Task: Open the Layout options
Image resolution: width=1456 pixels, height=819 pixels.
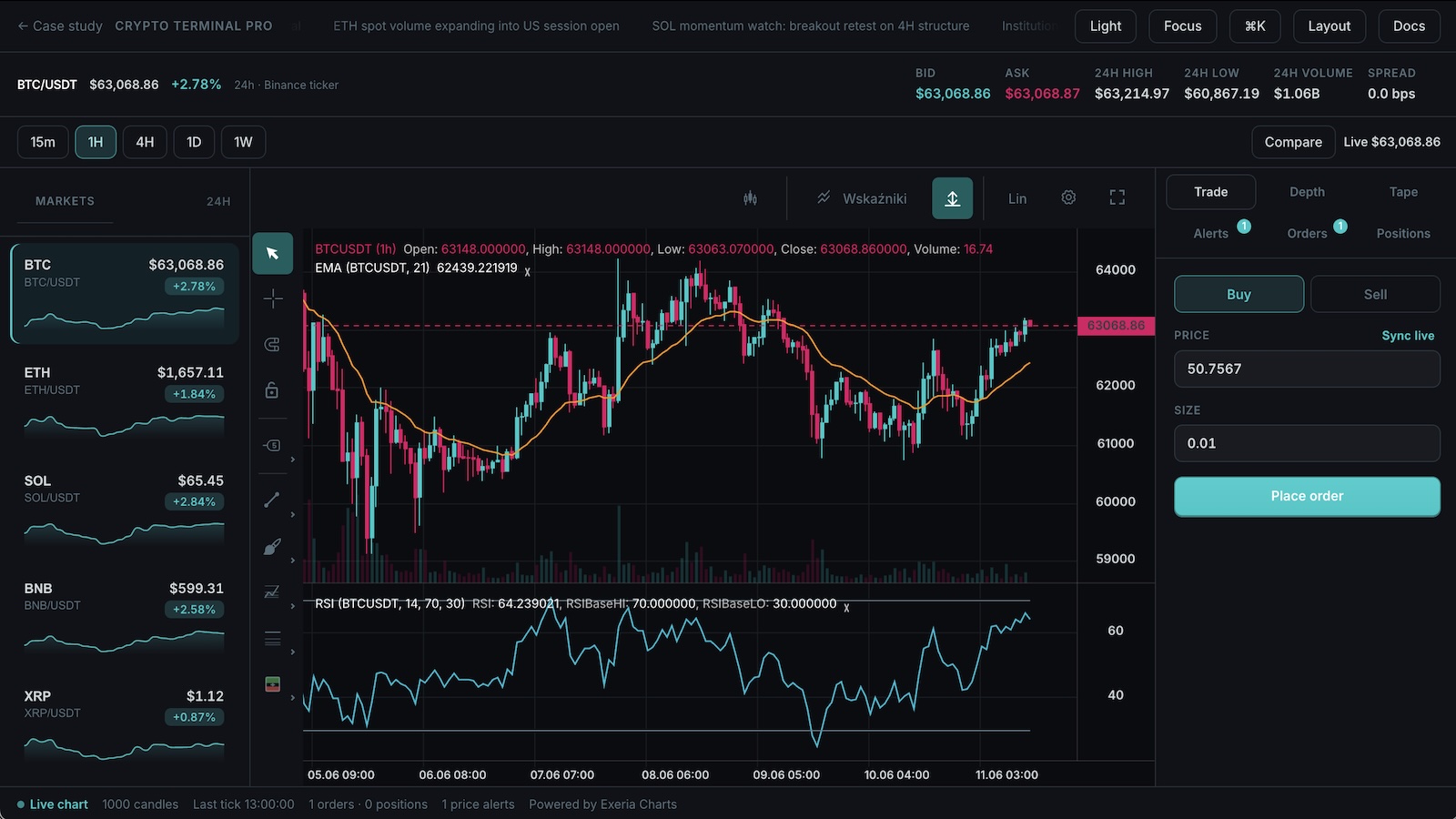Action: pos(1330,26)
